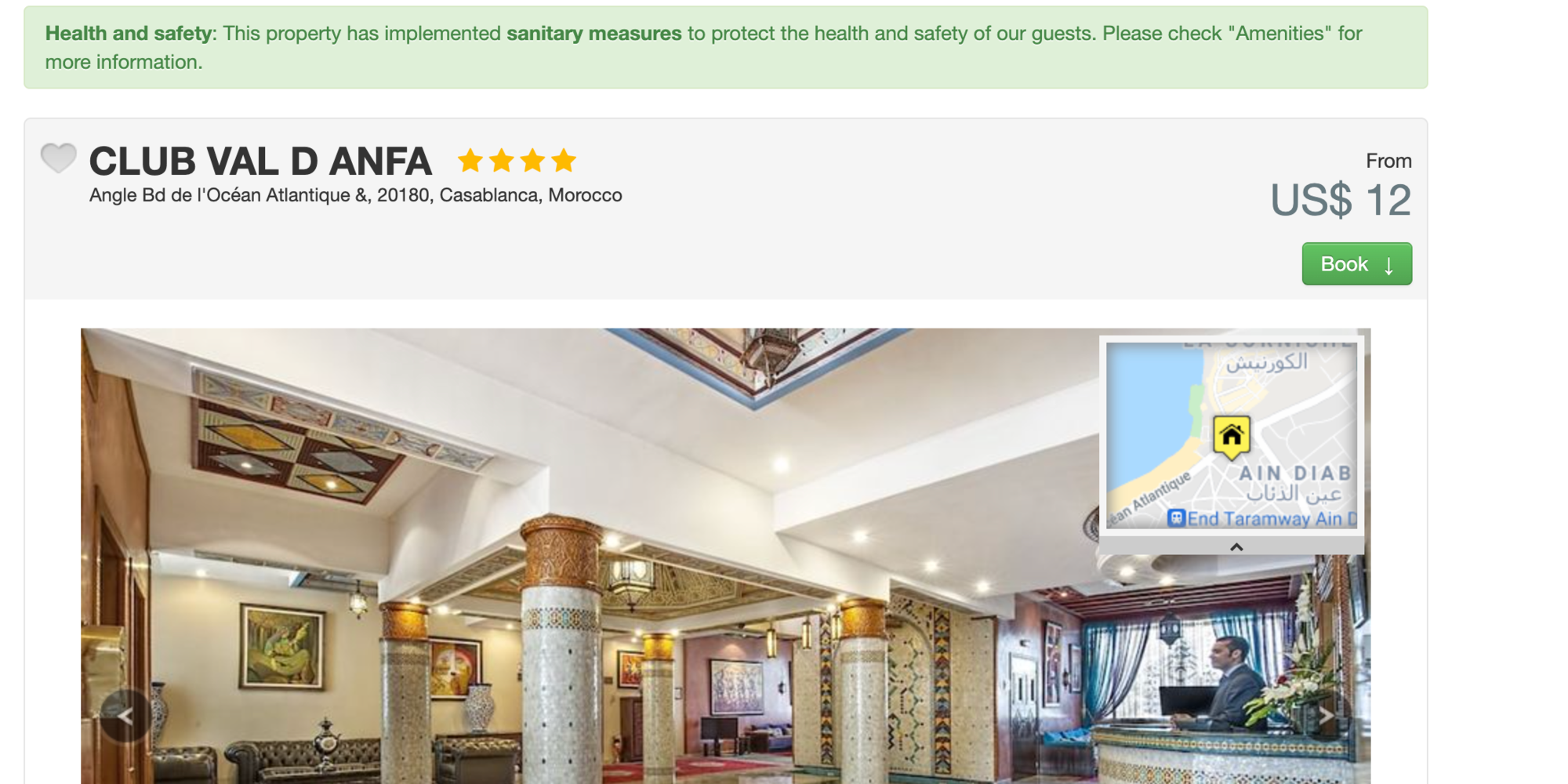Click the End Taramway transit icon

point(1176,518)
